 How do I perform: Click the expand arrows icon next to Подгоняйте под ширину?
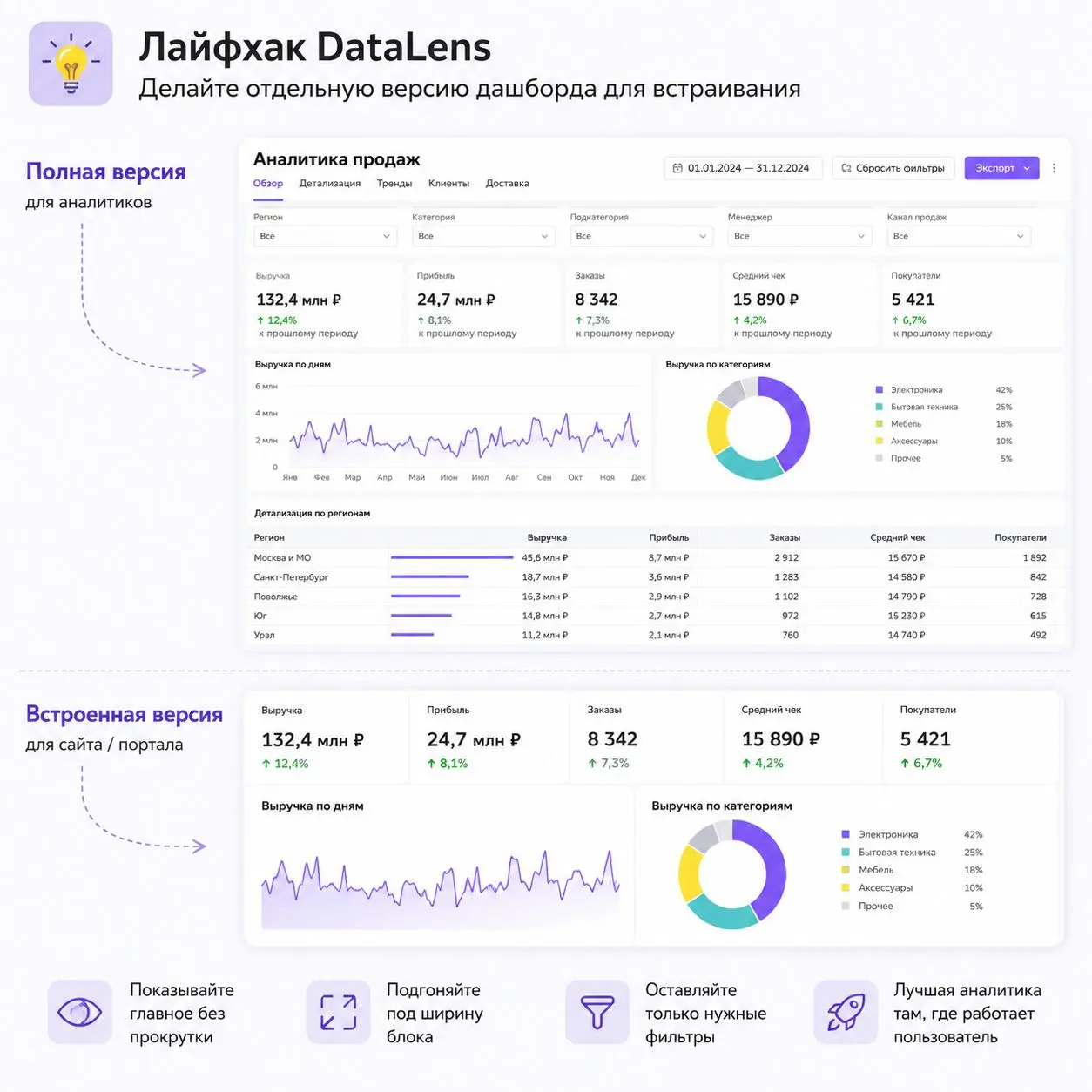[338, 1012]
